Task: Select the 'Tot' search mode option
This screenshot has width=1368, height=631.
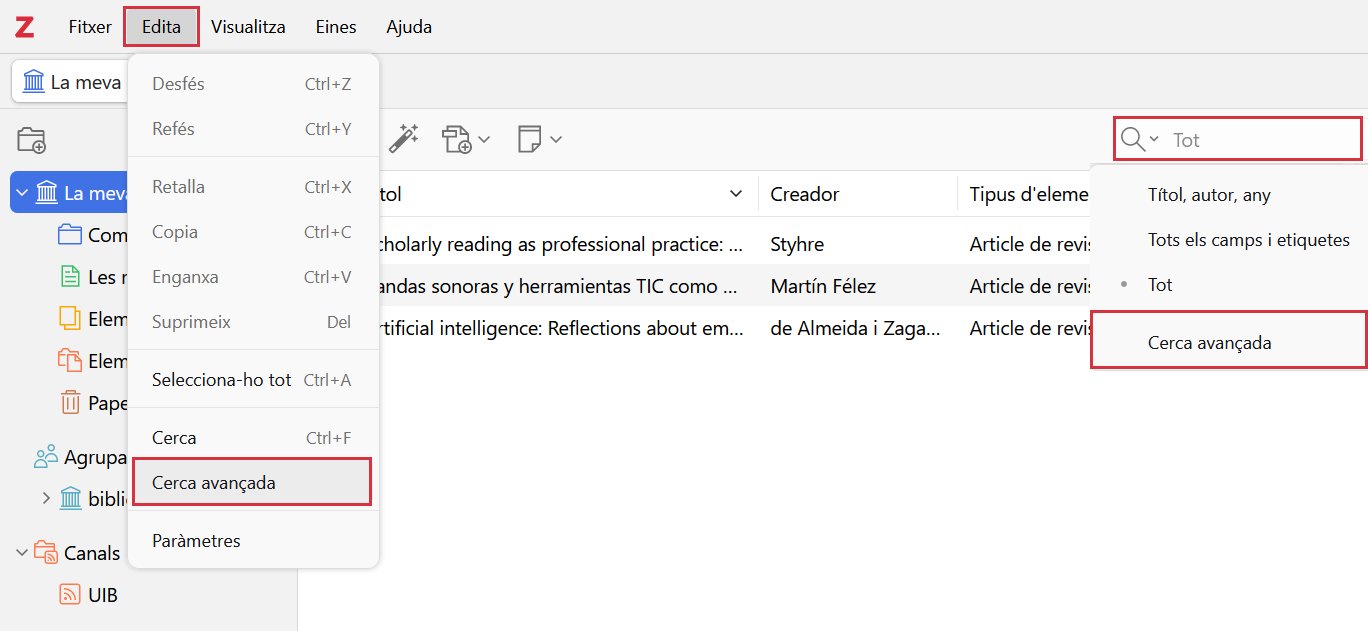Action: [x=1160, y=285]
